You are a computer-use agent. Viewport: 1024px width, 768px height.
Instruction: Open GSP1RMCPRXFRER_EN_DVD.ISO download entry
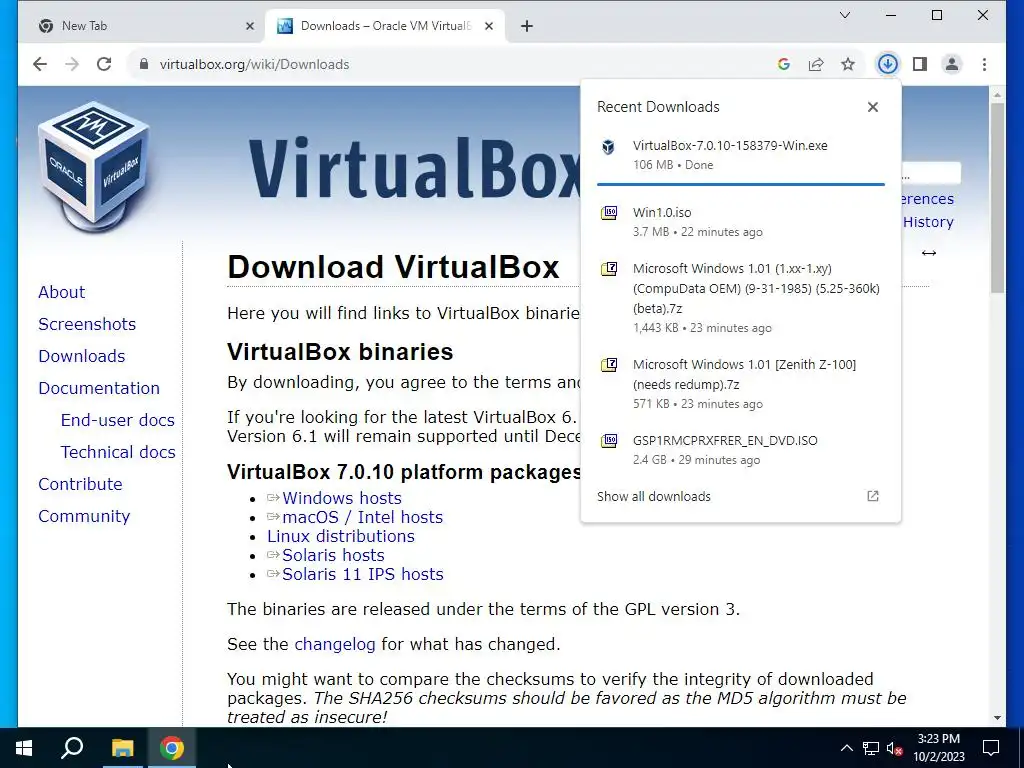click(741, 450)
